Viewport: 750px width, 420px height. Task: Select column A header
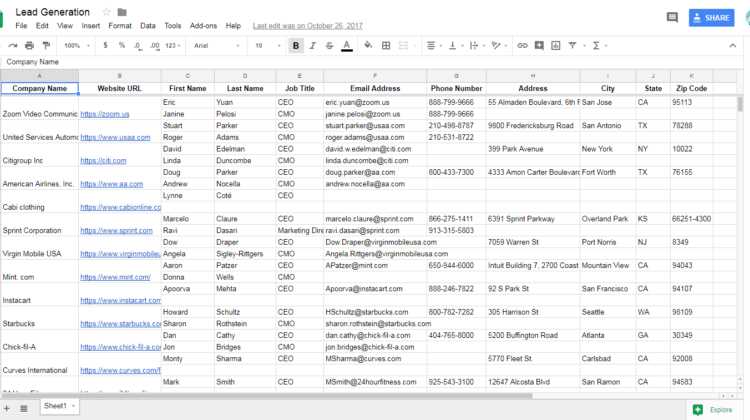(x=40, y=76)
